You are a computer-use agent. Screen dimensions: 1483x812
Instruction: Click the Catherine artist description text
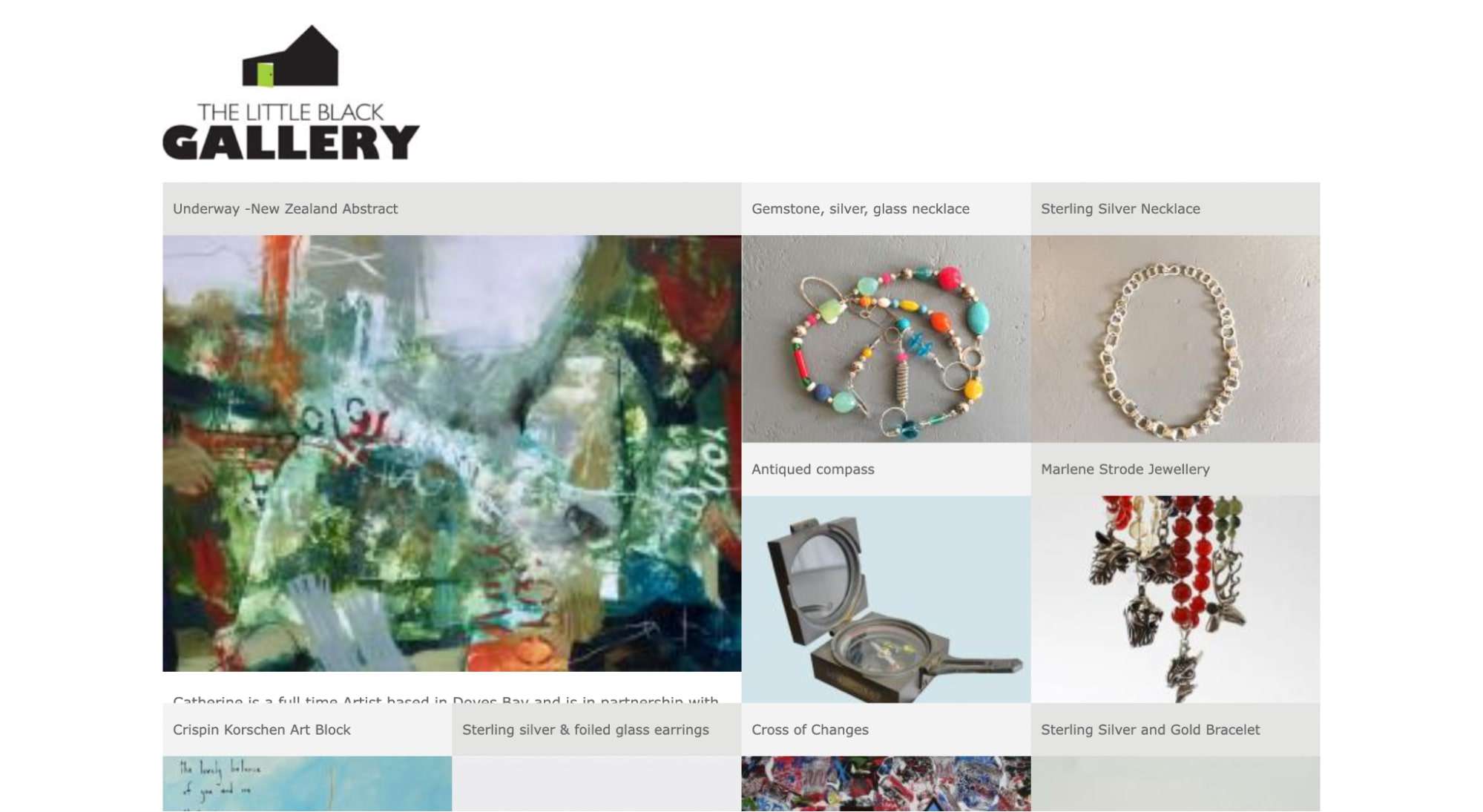pyautogui.click(x=445, y=699)
